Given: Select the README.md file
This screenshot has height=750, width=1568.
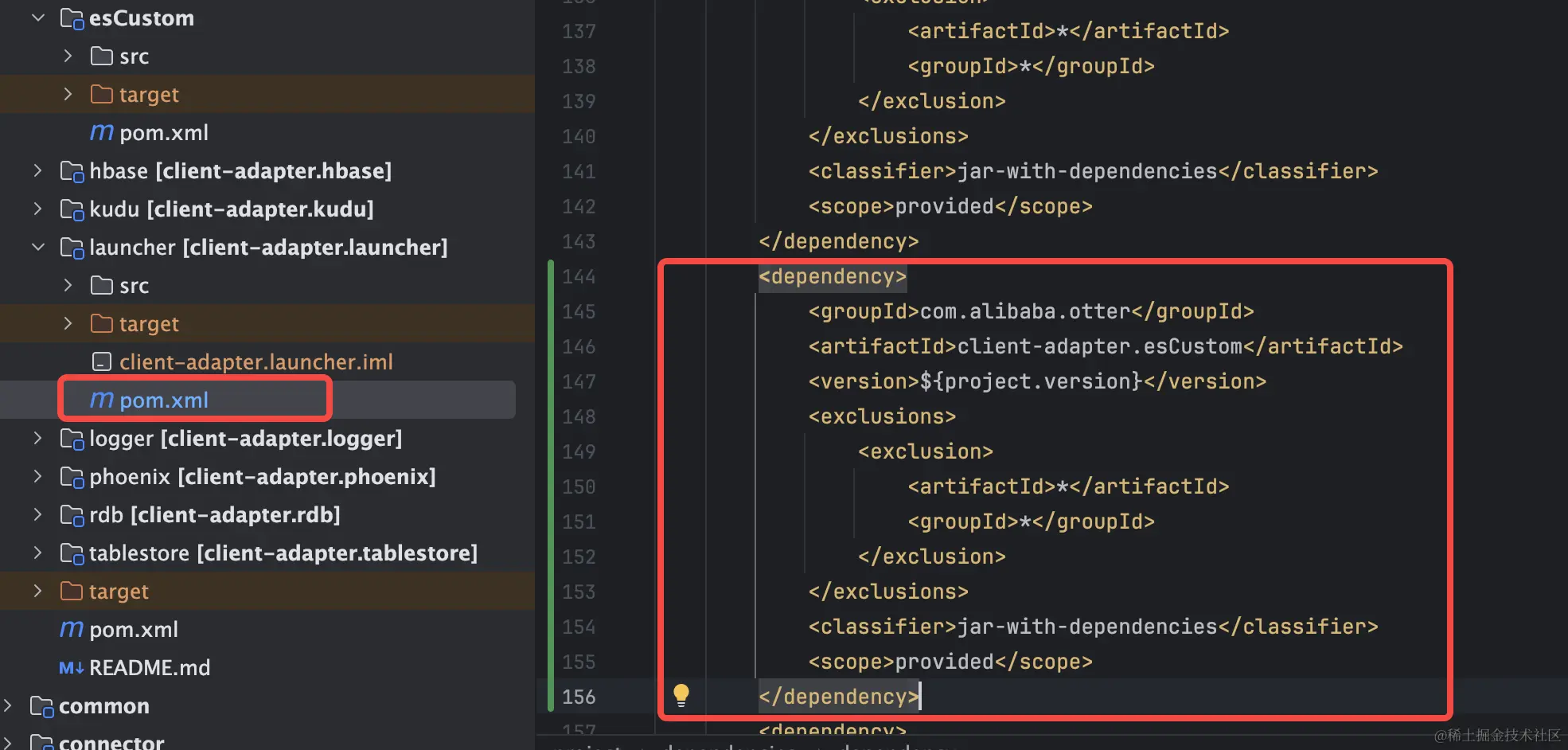Looking at the screenshot, I should [150, 667].
